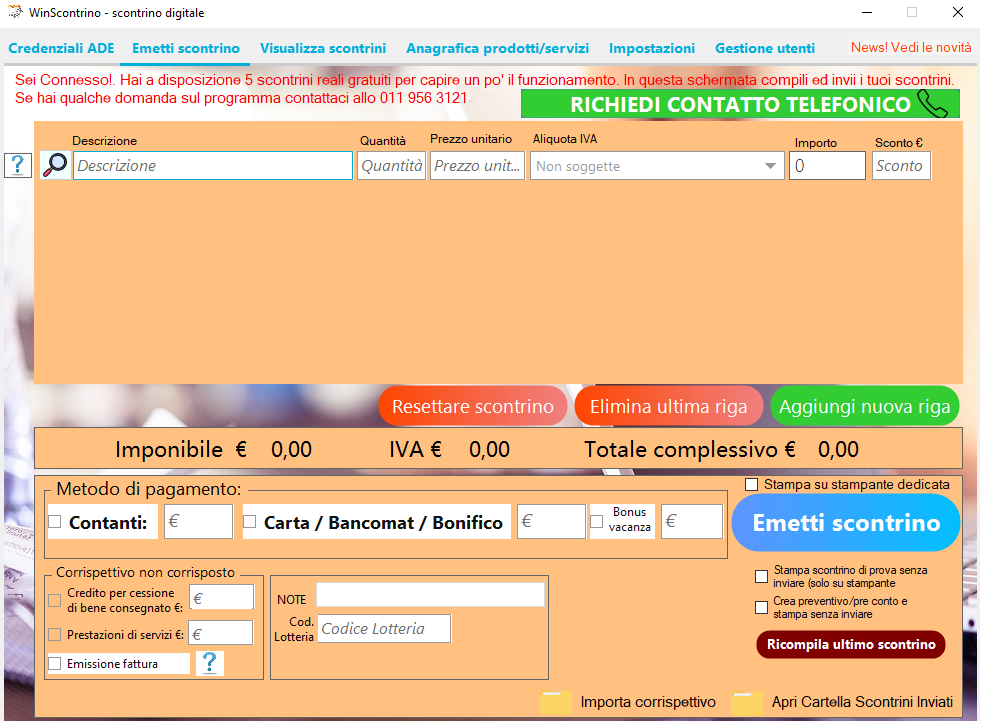The image size is (983, 721).
Task: Click the help question mark beside Descrizione row
Action: point(18,166)
